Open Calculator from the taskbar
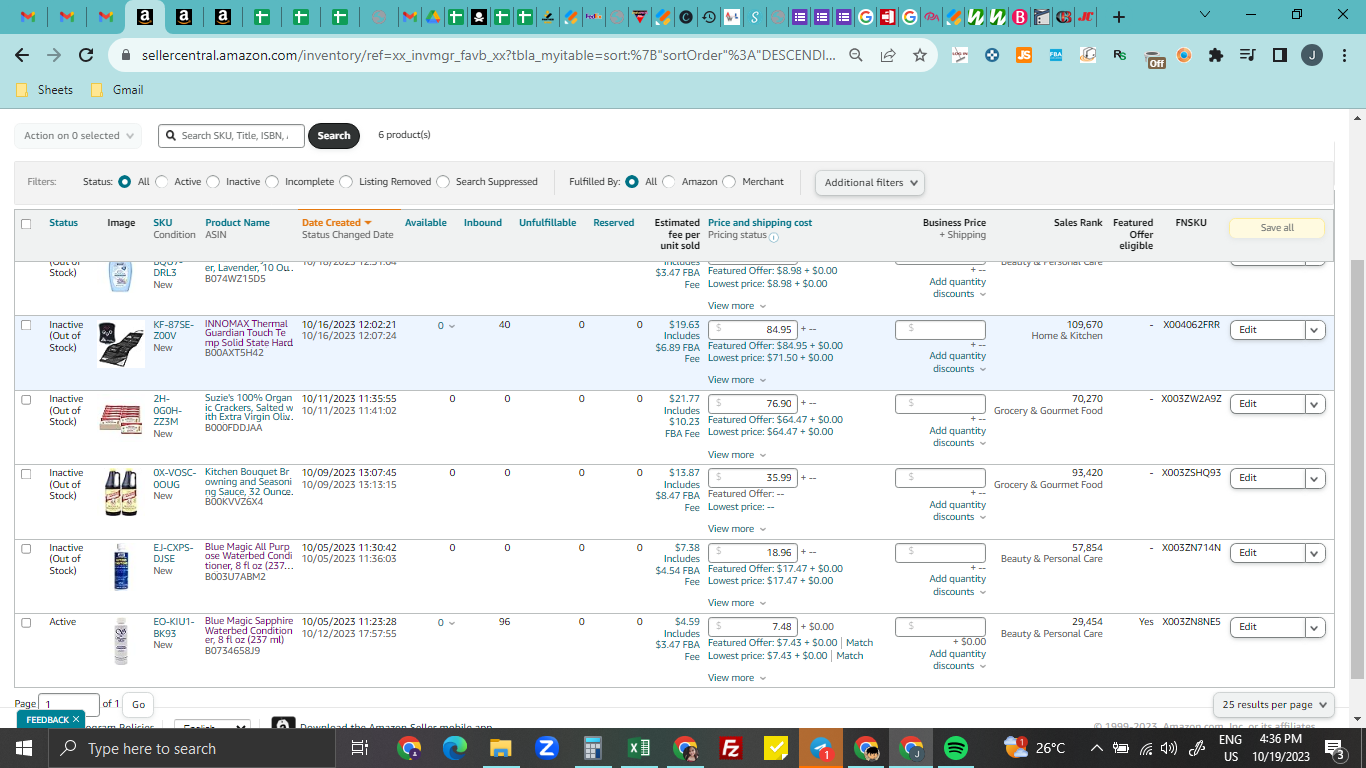The width and height of the screenshot is (1366, 768). tap(592, 748)
